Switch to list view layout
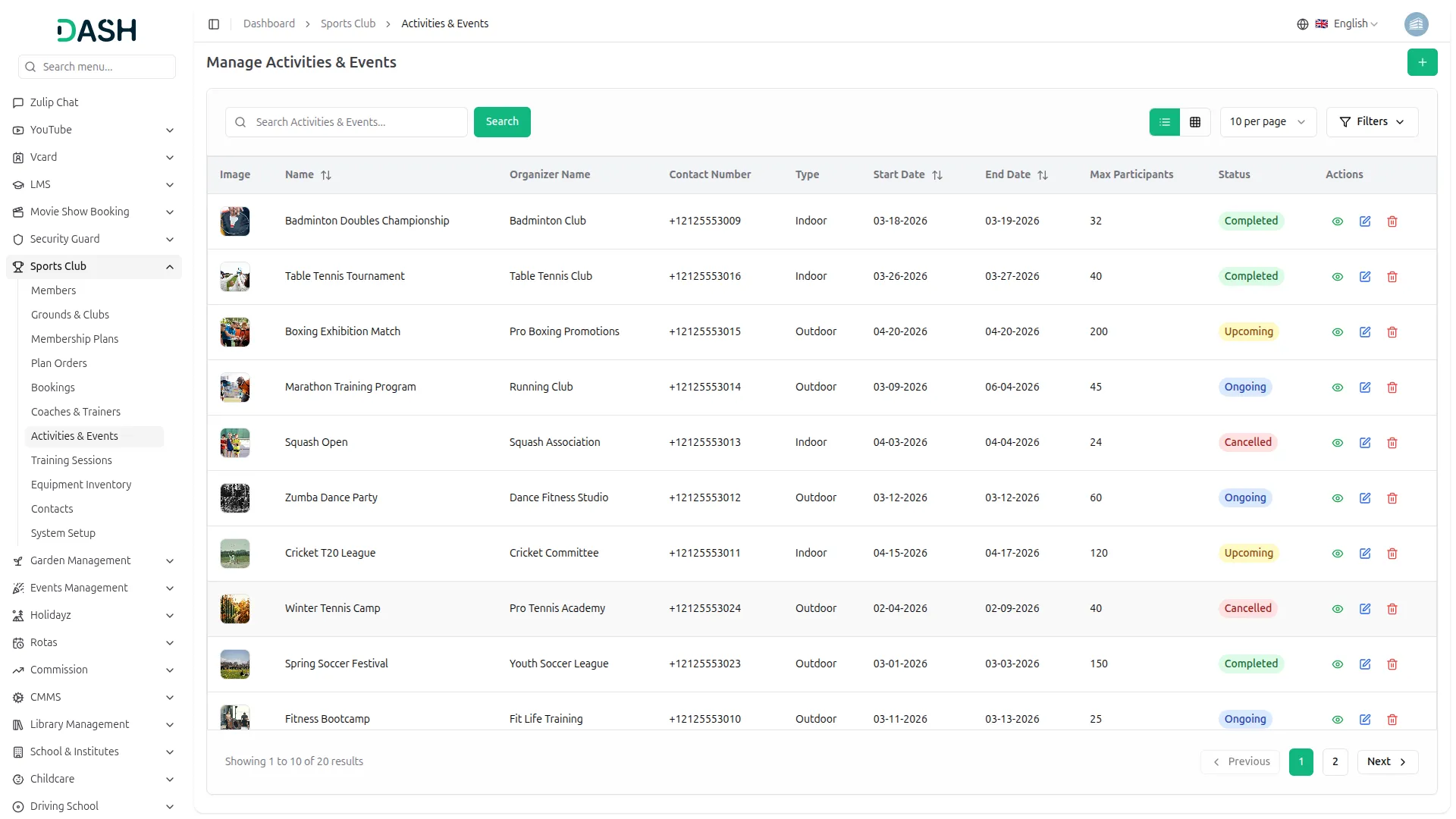Viewport: 1456px width, 819px height. pyautogui.click(x=1165, y=122)
